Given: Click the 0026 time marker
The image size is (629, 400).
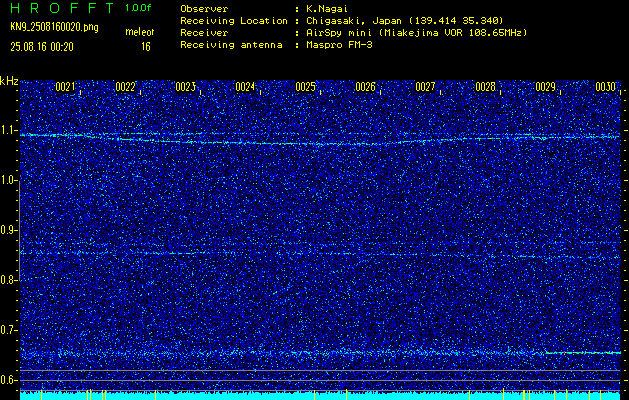Looking at the screenshot, I should (x=365, y=87).
